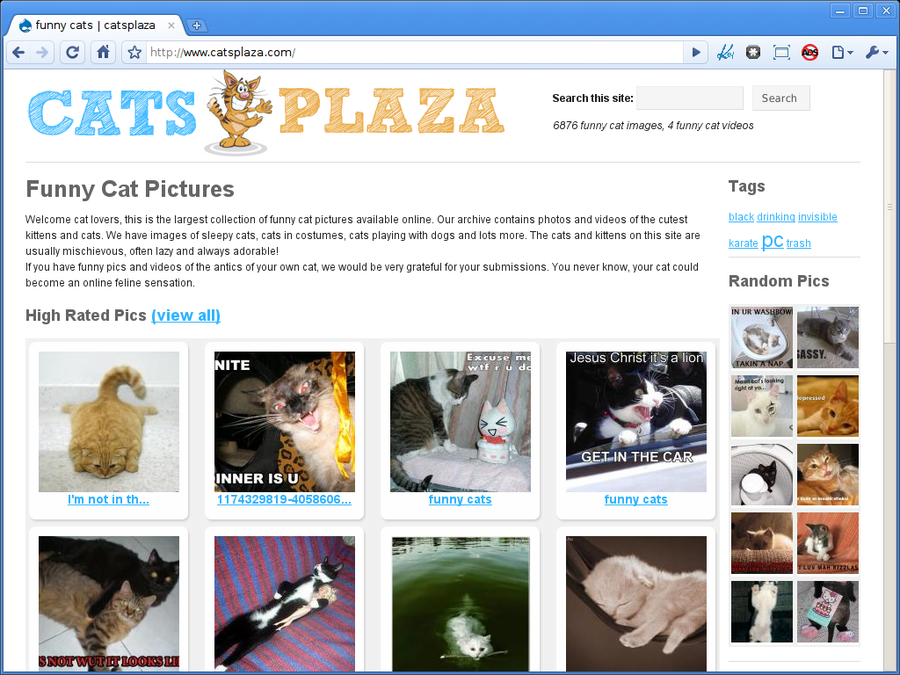Open the (view all) link
The height and width of the screenshot is (675, 900).
coord(186,315)
